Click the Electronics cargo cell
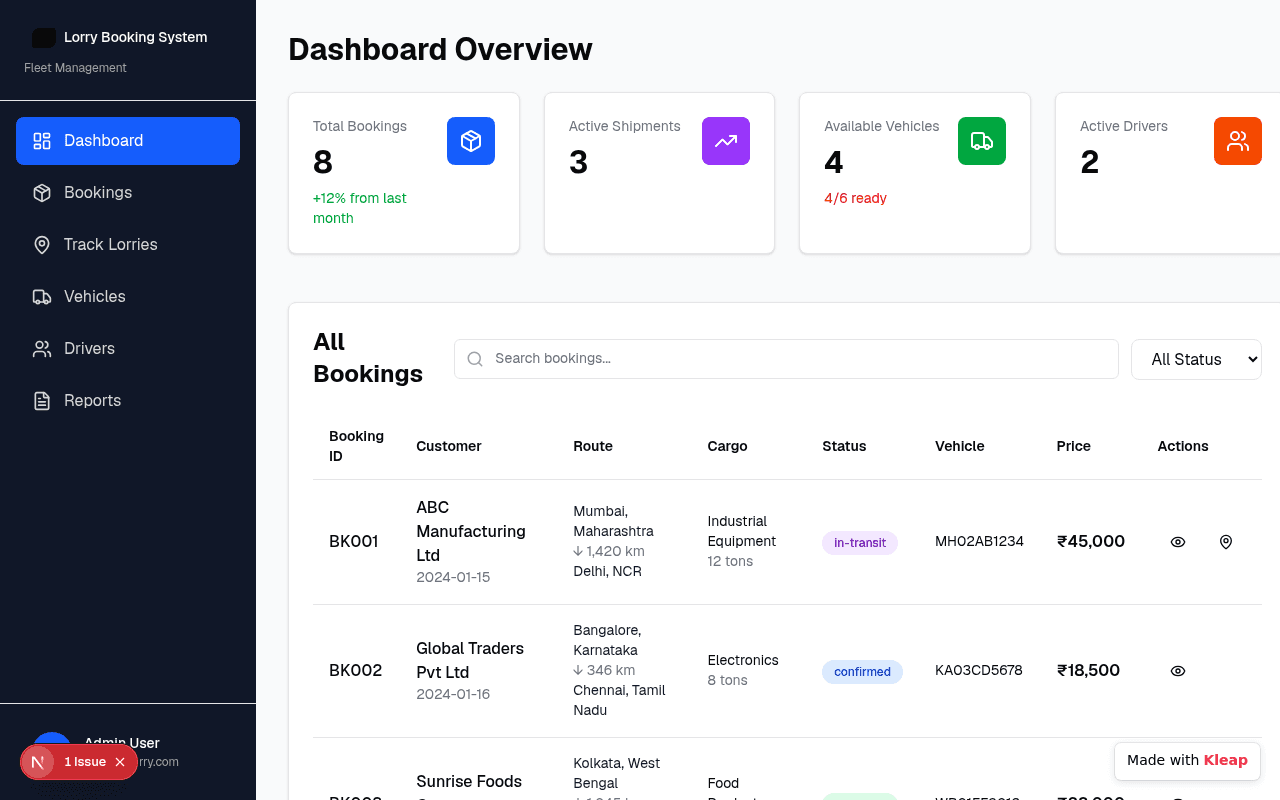 [x=743, y=661]
